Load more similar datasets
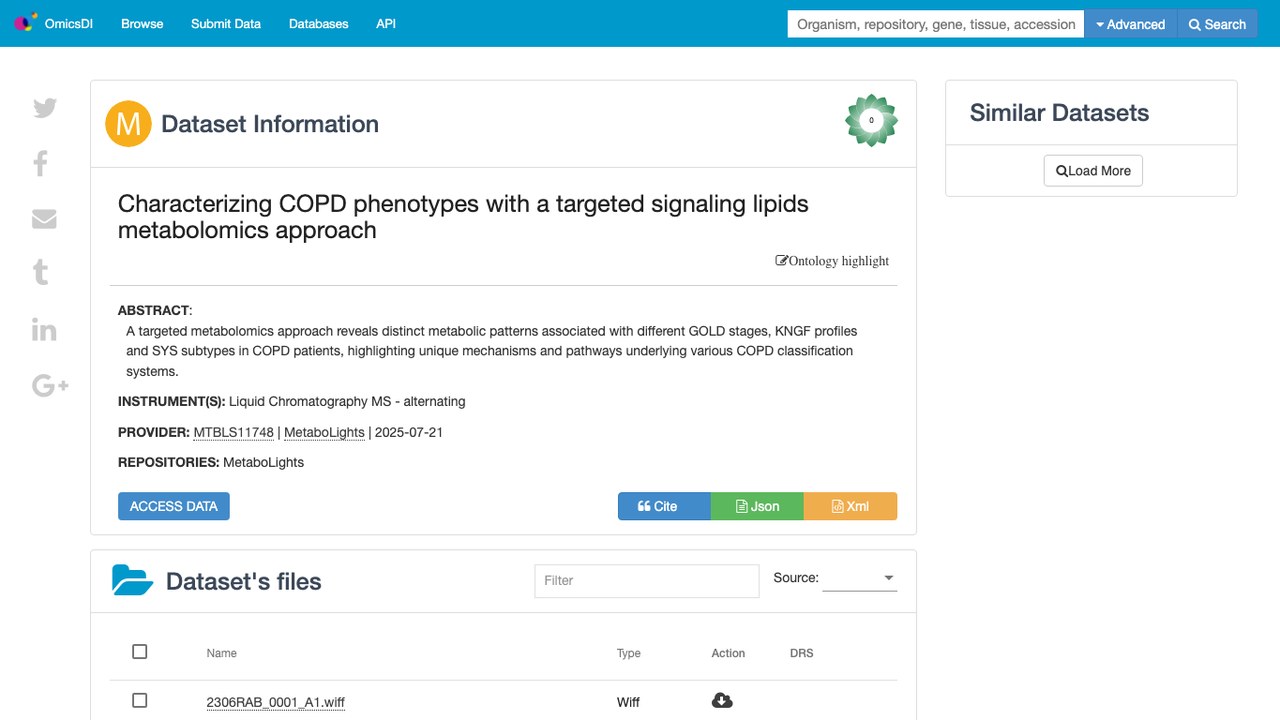The image size is (1280, 720). tap(1093, 171)
